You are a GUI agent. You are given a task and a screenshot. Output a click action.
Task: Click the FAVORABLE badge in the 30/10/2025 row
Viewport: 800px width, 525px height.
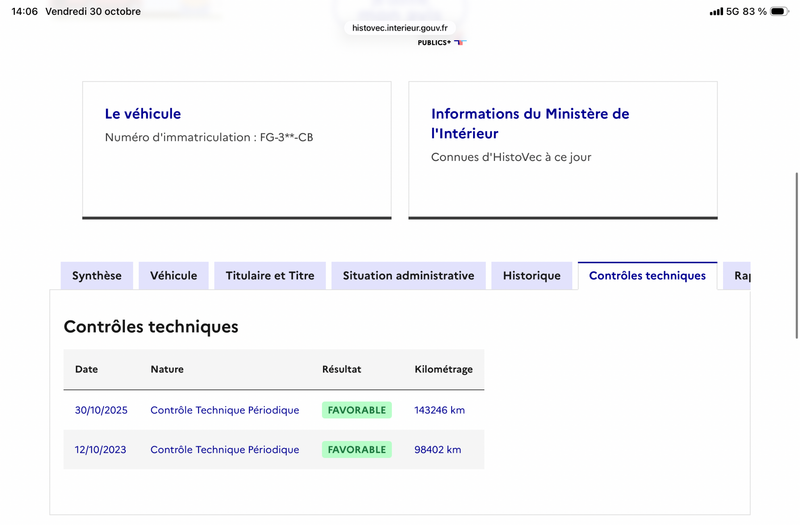pyautogui.click(x=357, y=410)
